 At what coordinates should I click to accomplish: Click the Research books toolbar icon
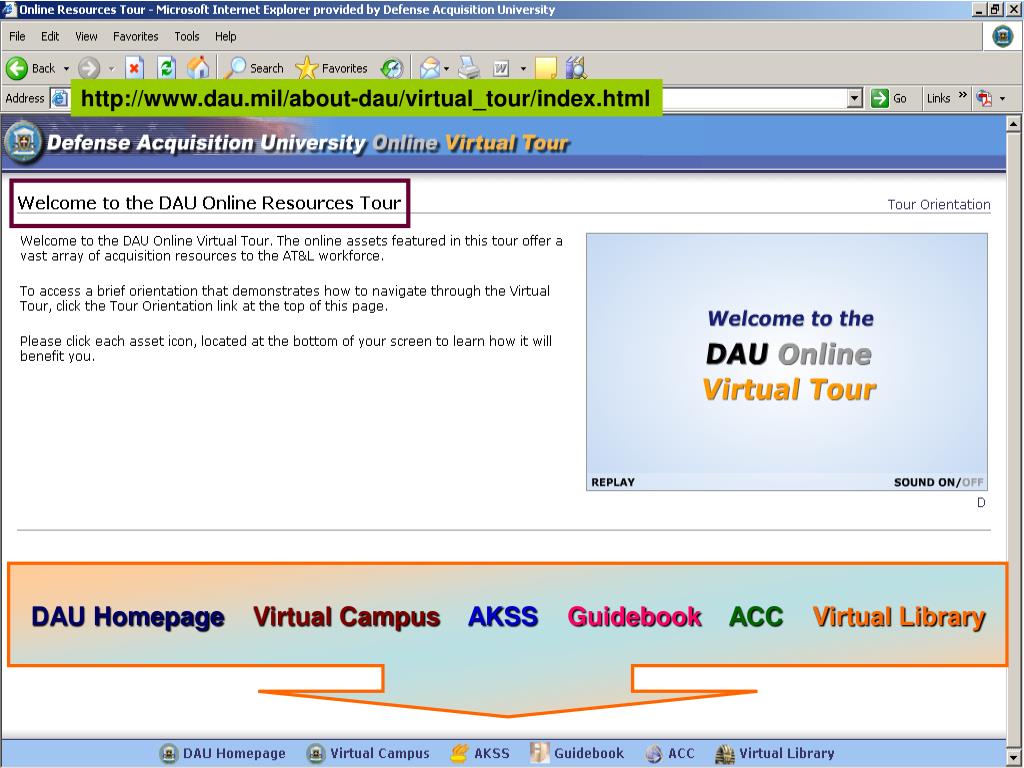(577, 68)
